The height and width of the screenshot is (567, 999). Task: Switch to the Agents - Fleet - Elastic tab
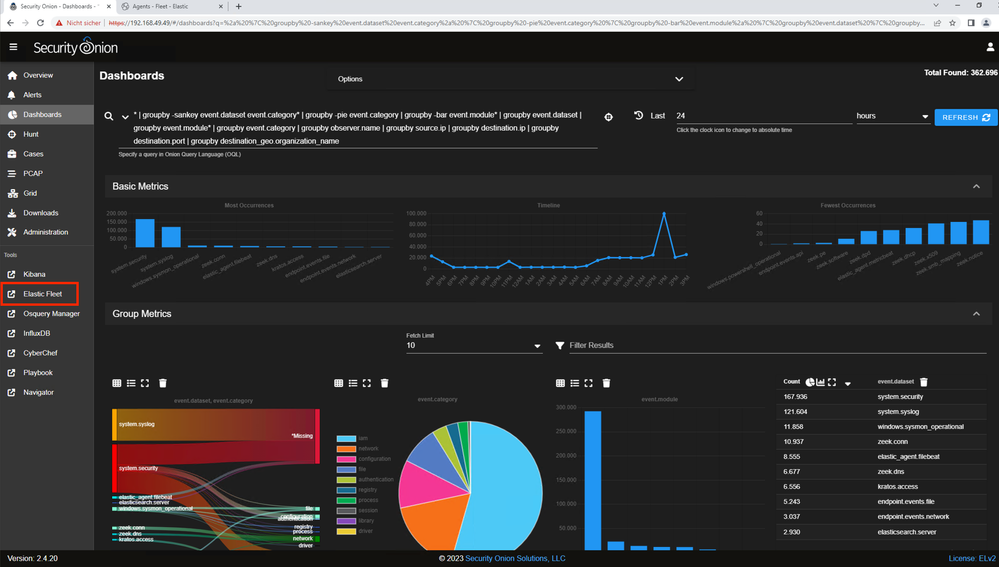point(171,6)
